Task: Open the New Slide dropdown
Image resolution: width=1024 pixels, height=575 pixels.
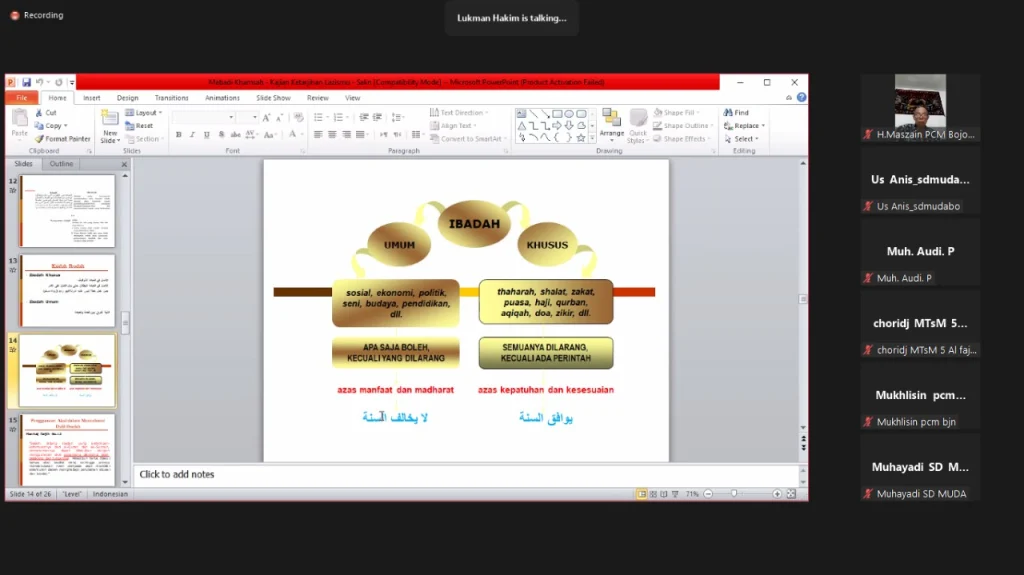Action: [x=110, y=138]
